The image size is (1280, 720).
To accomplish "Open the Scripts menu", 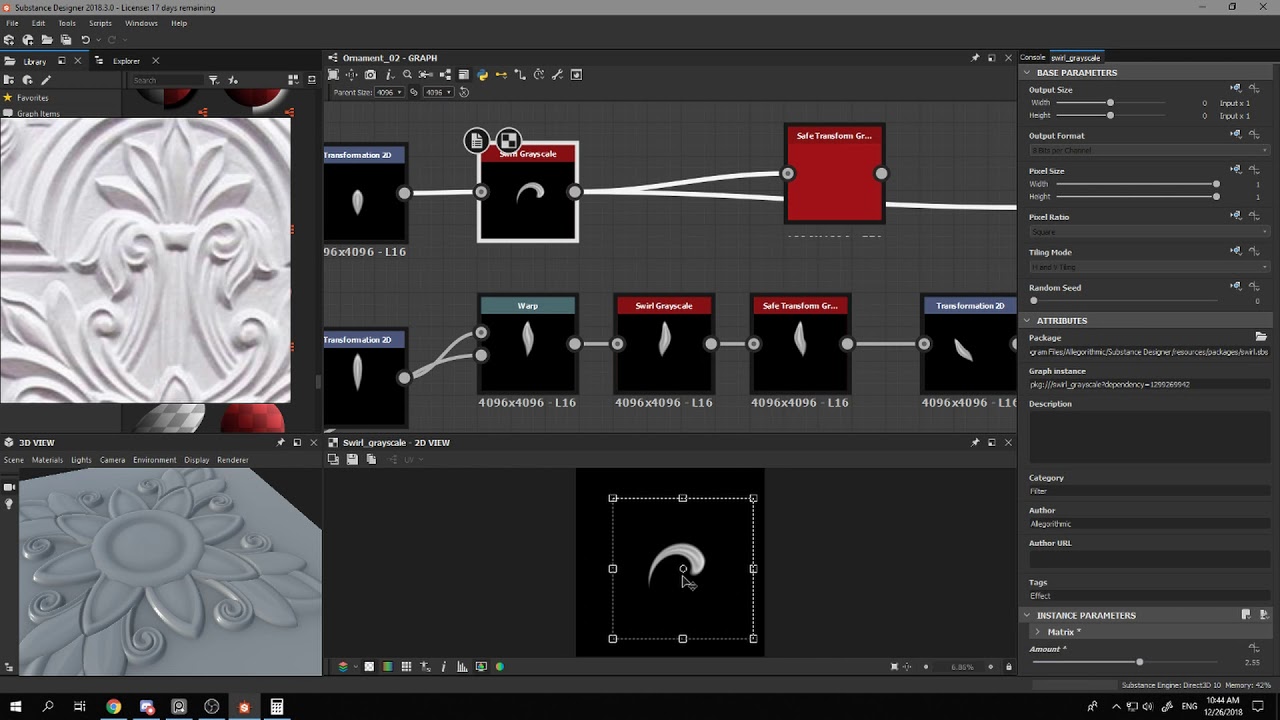I will tap(100, 23).
